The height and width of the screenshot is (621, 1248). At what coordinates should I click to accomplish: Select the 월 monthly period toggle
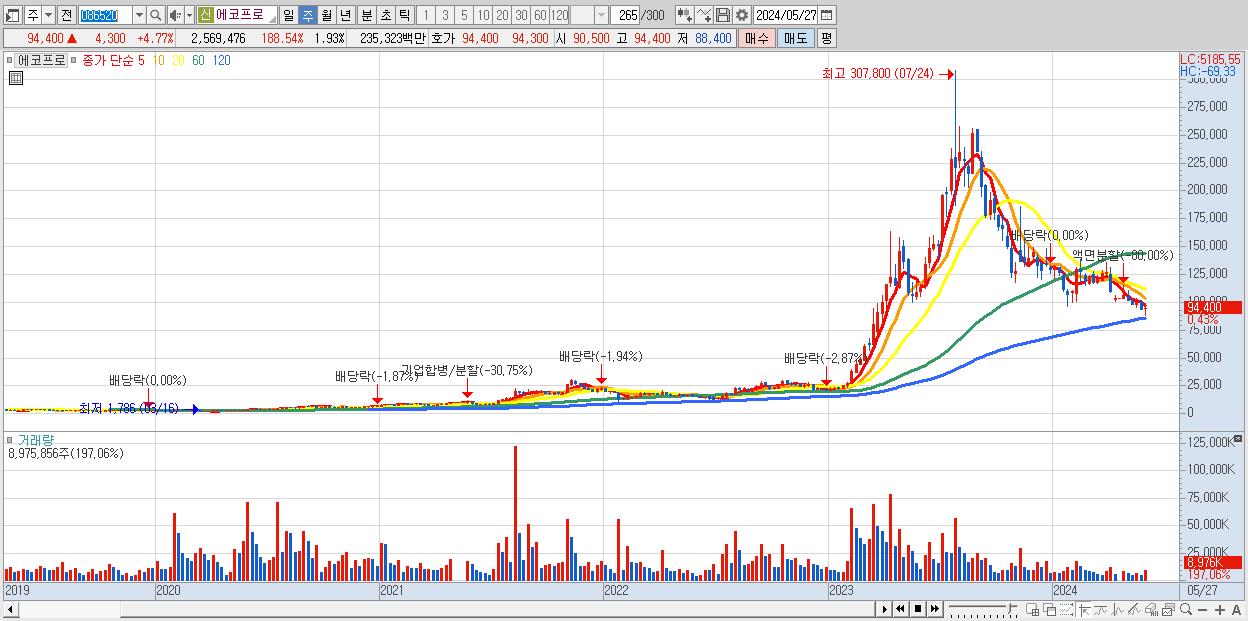coord(326,16)
